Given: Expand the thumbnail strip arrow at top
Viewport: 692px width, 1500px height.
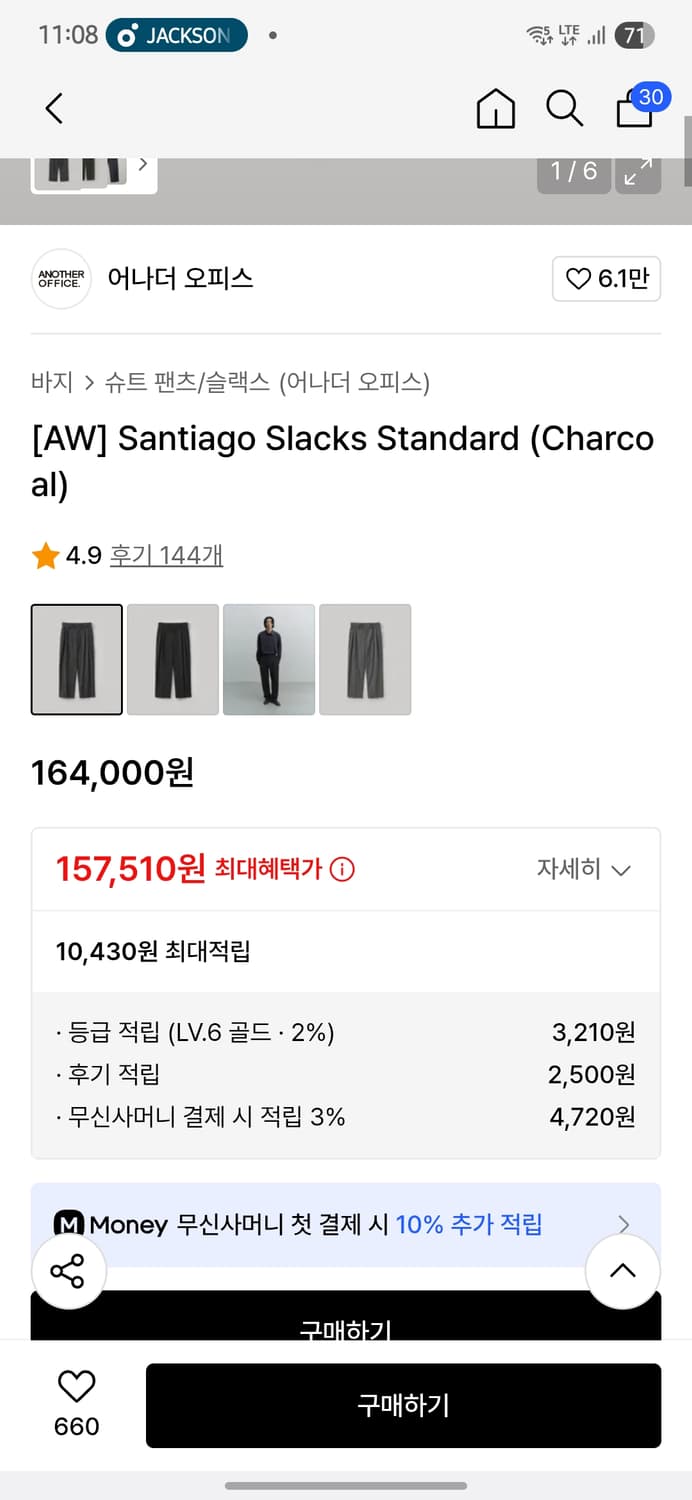Looking at the screenshot, I should click(143, 164).
